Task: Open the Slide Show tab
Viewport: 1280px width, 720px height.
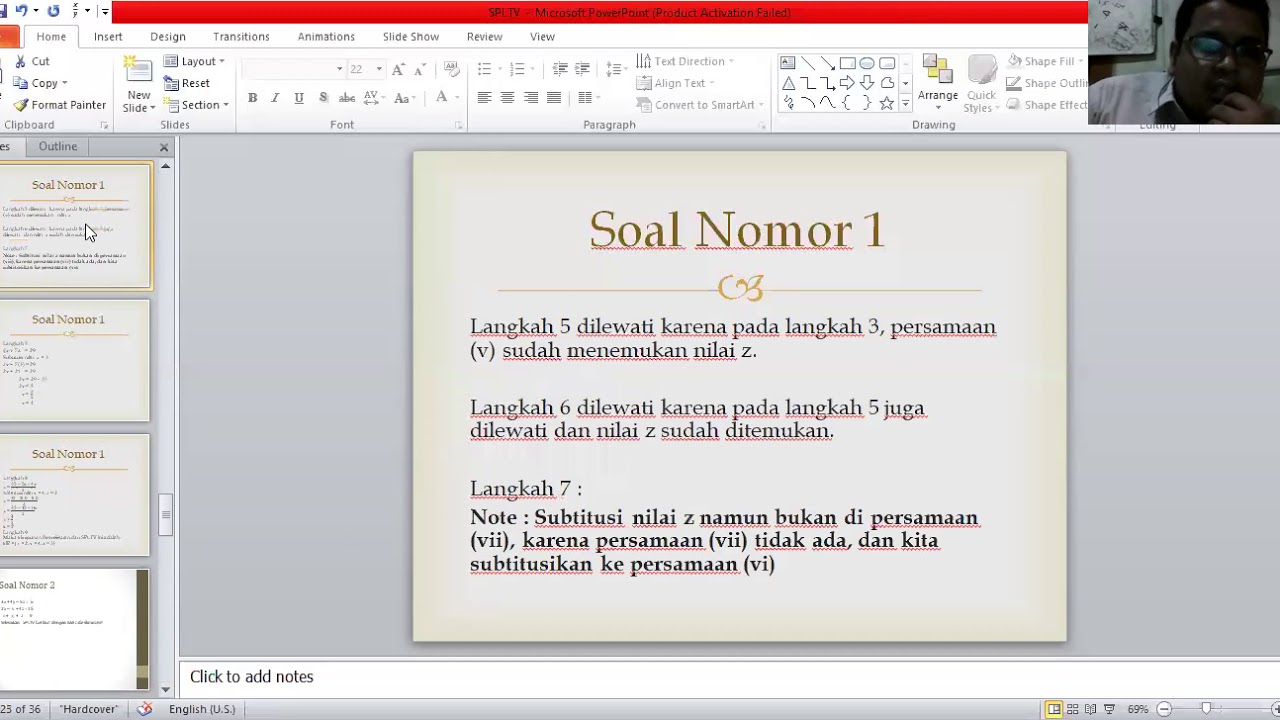Action: tap(411, 36)
